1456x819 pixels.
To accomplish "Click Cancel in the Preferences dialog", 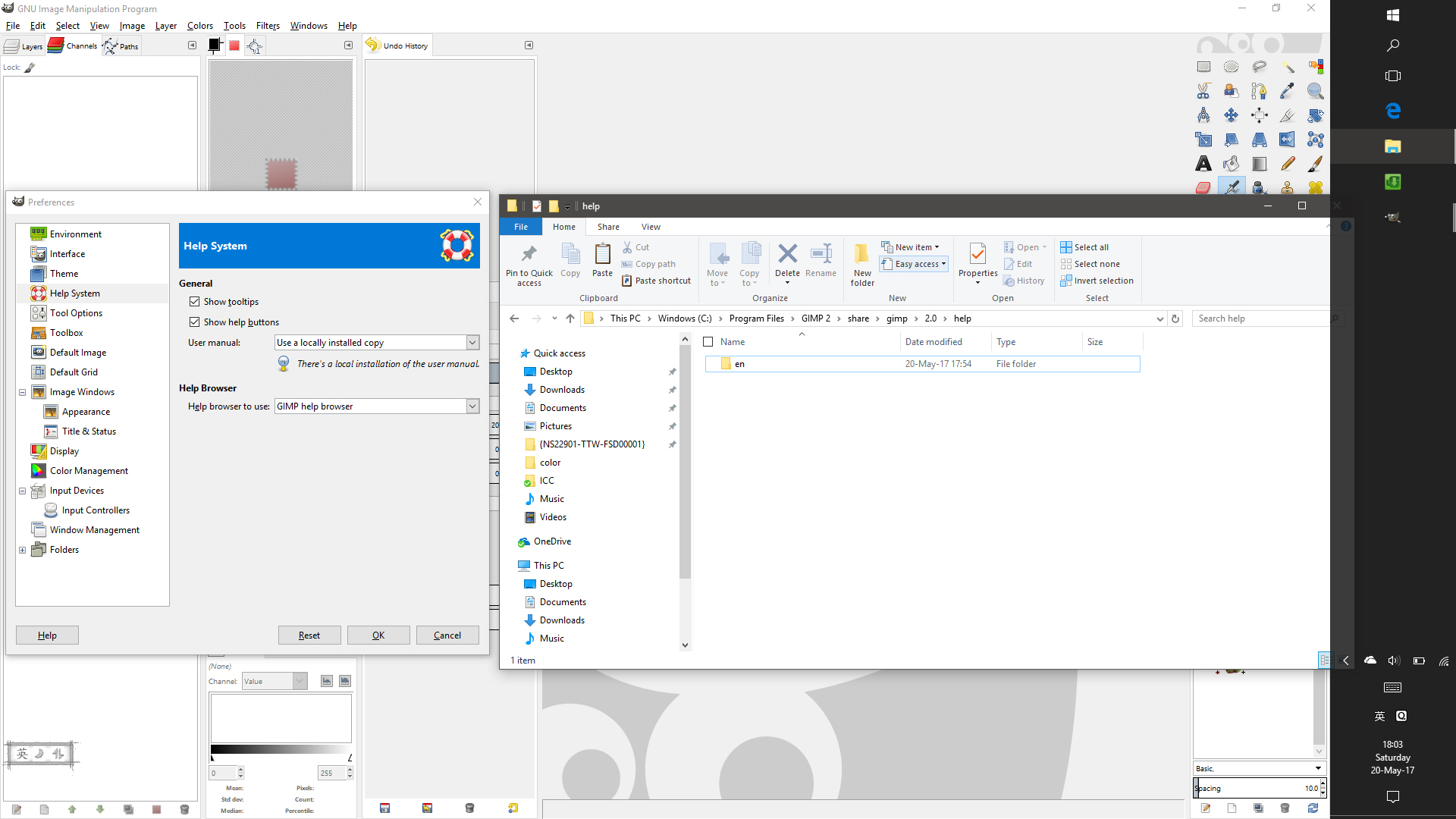I will (447, 635).
